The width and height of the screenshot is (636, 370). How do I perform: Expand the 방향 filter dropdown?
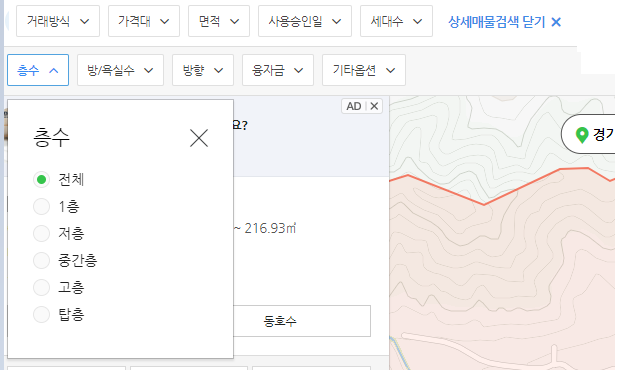pyautogui.click(x=203, y=70)
